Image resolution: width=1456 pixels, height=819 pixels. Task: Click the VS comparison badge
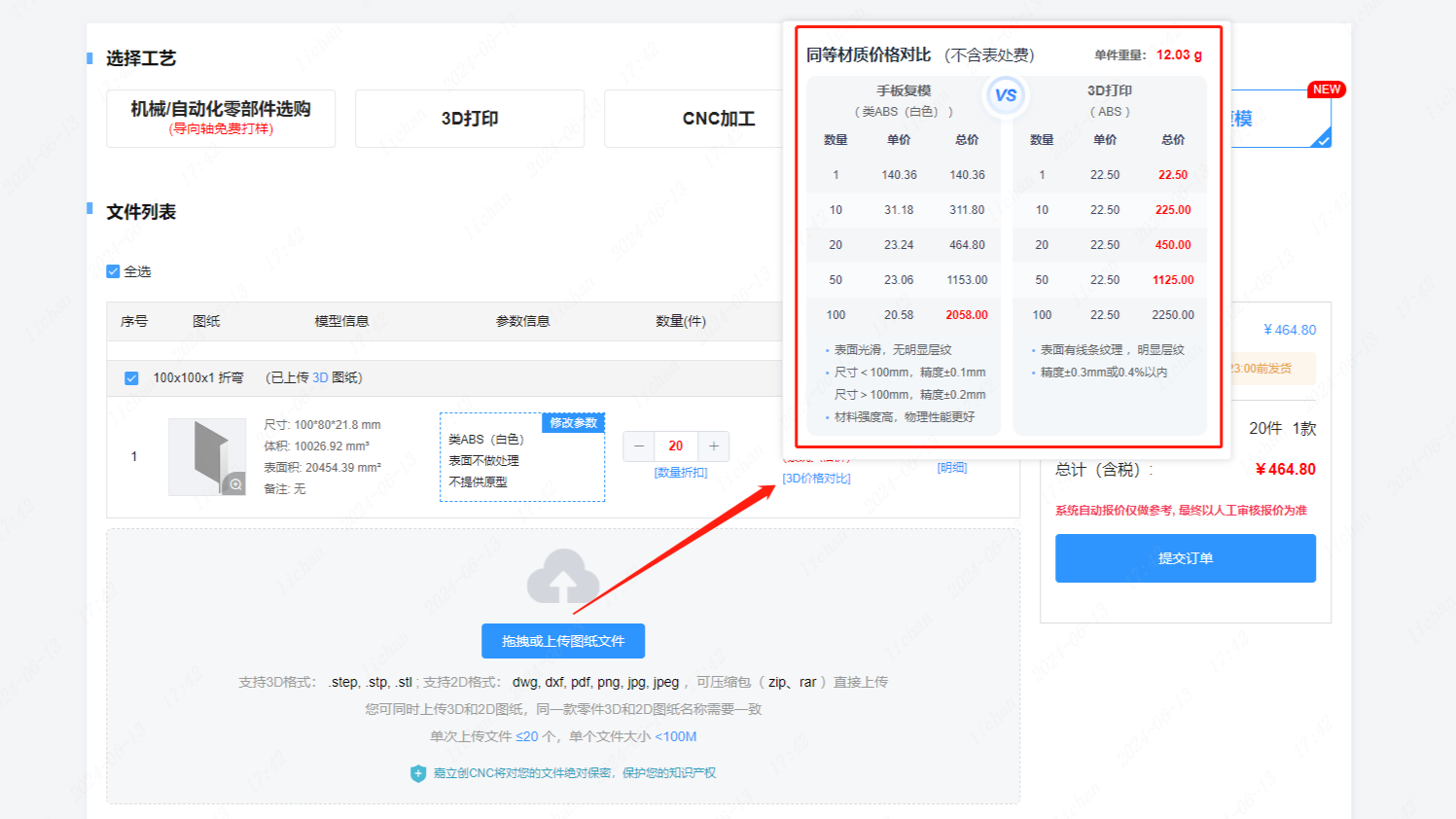1006,95
